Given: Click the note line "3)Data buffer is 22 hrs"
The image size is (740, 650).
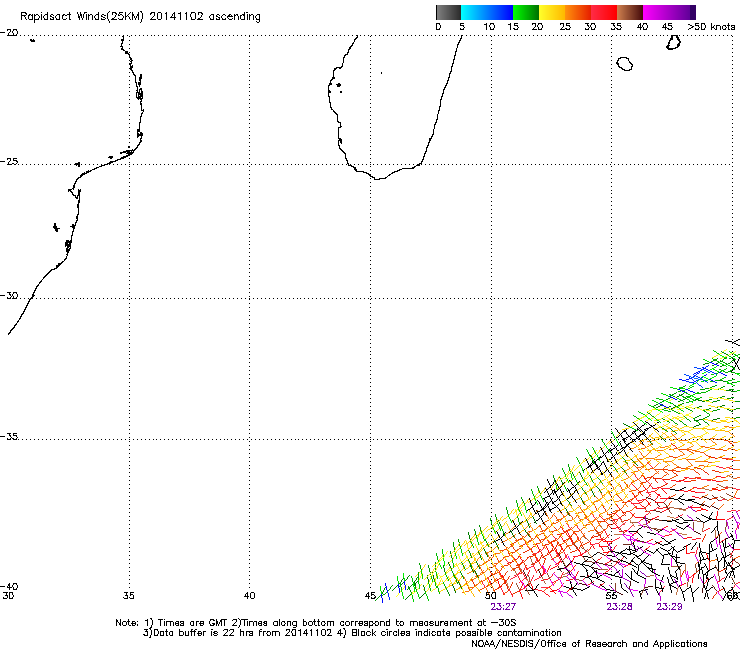Looking at the screenshot, I should pyautogui.click(x=352, y=633).
